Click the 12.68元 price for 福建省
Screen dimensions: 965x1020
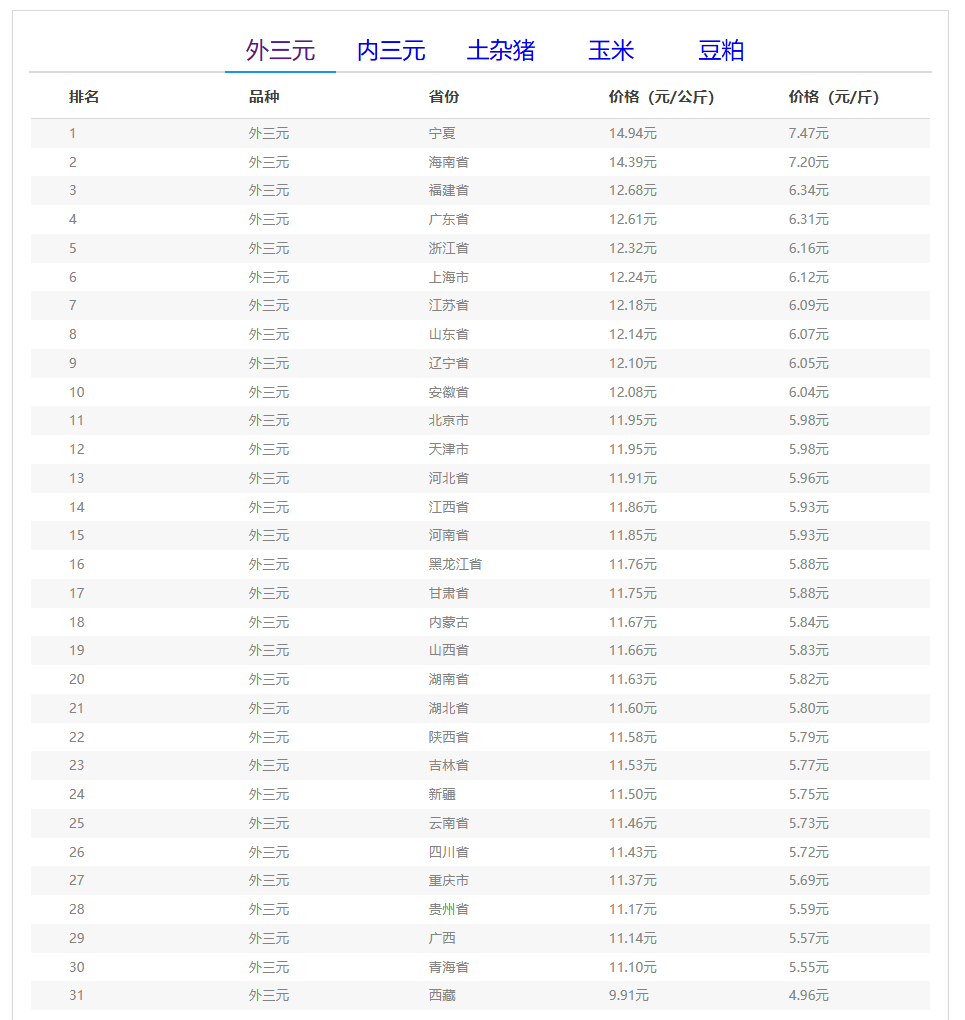click(x=632, y=190)
